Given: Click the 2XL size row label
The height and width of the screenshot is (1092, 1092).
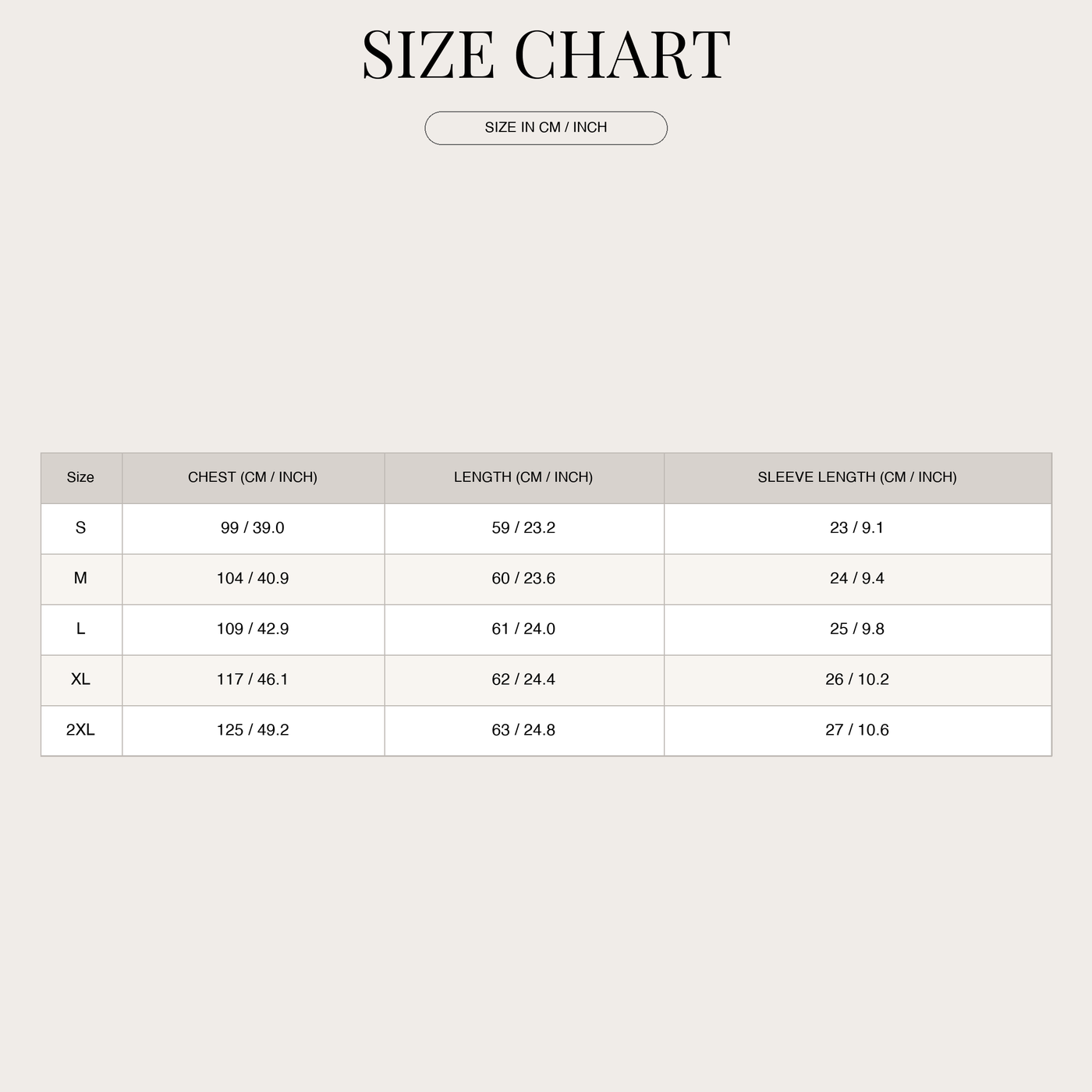Looking at the screenshot, I should click(x=80, y=730).
